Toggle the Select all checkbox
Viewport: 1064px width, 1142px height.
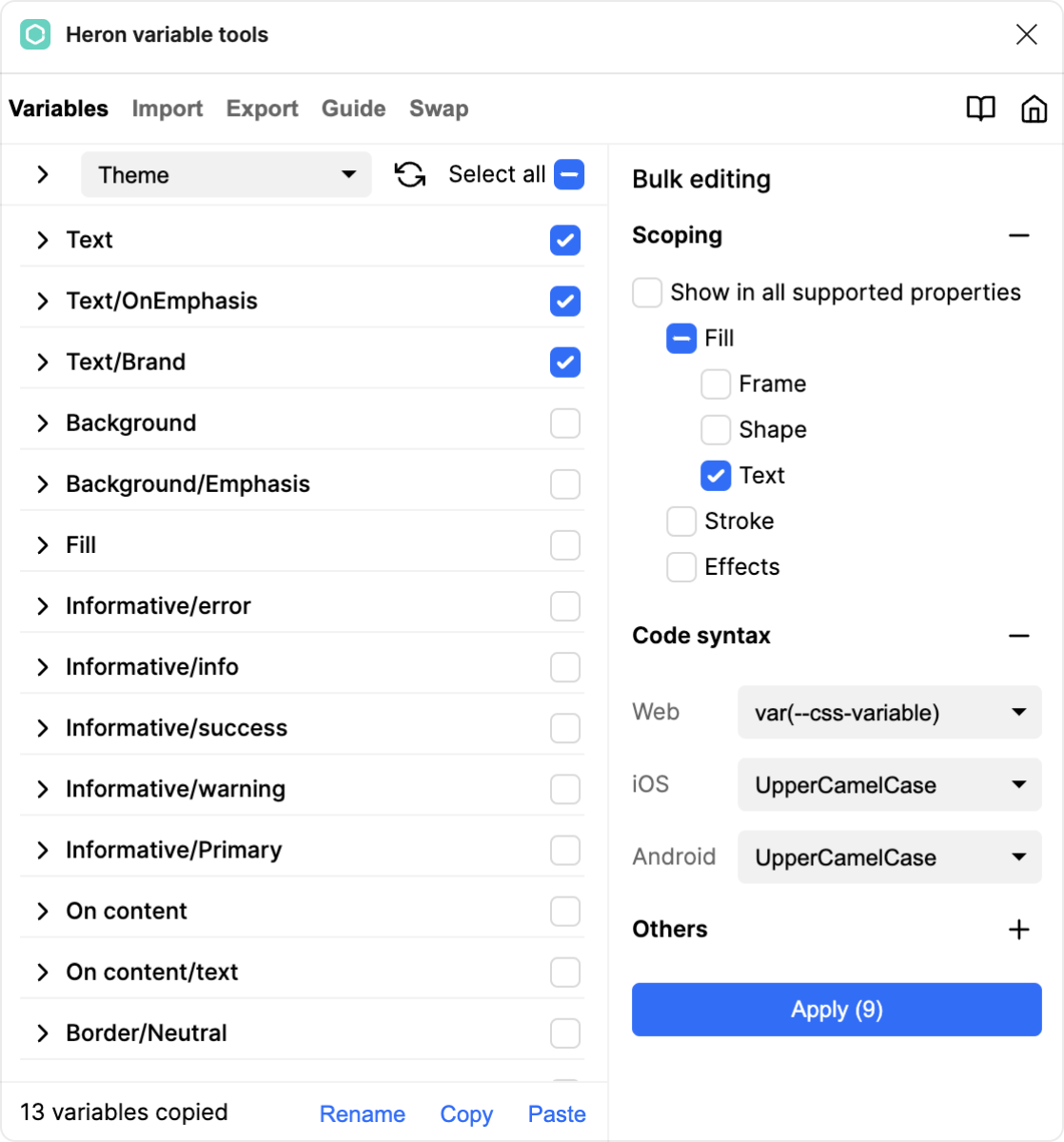pyautogui.click(x=568, y=175)
